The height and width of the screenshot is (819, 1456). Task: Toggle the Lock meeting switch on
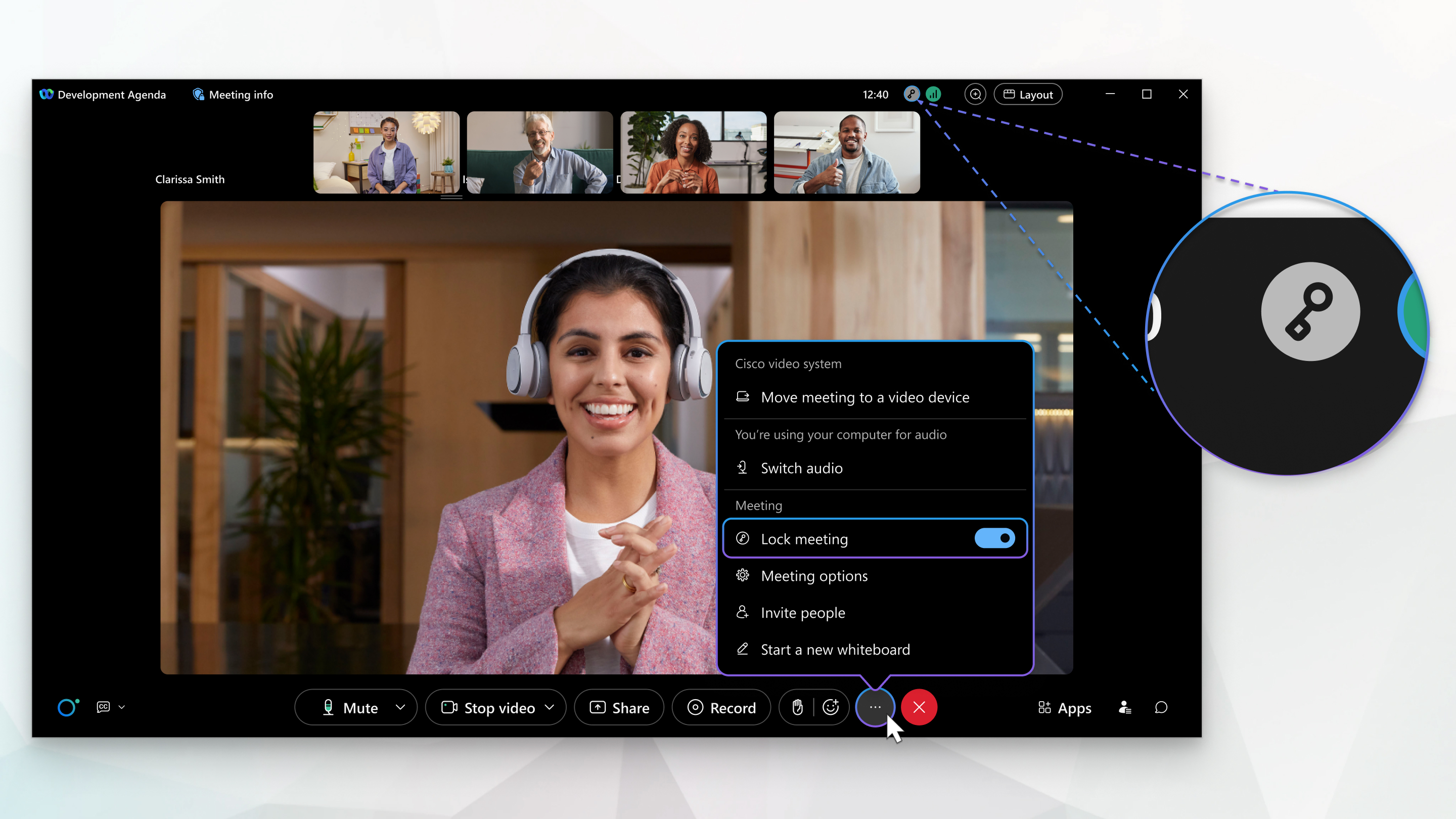pos(994,539)
